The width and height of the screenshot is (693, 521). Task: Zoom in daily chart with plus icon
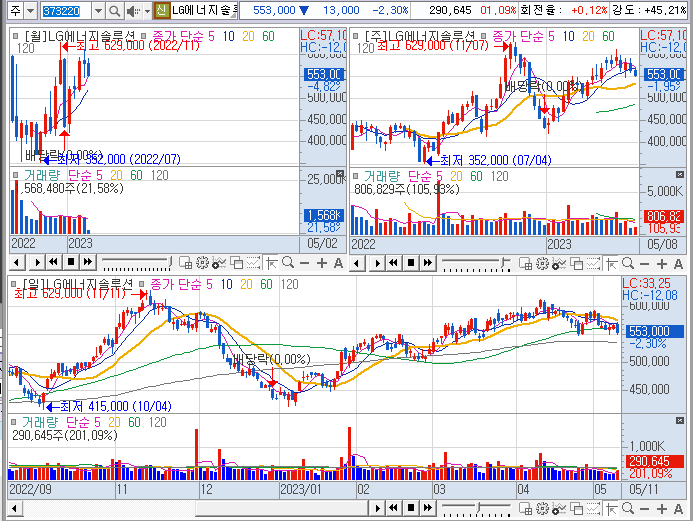pos(662,509)
